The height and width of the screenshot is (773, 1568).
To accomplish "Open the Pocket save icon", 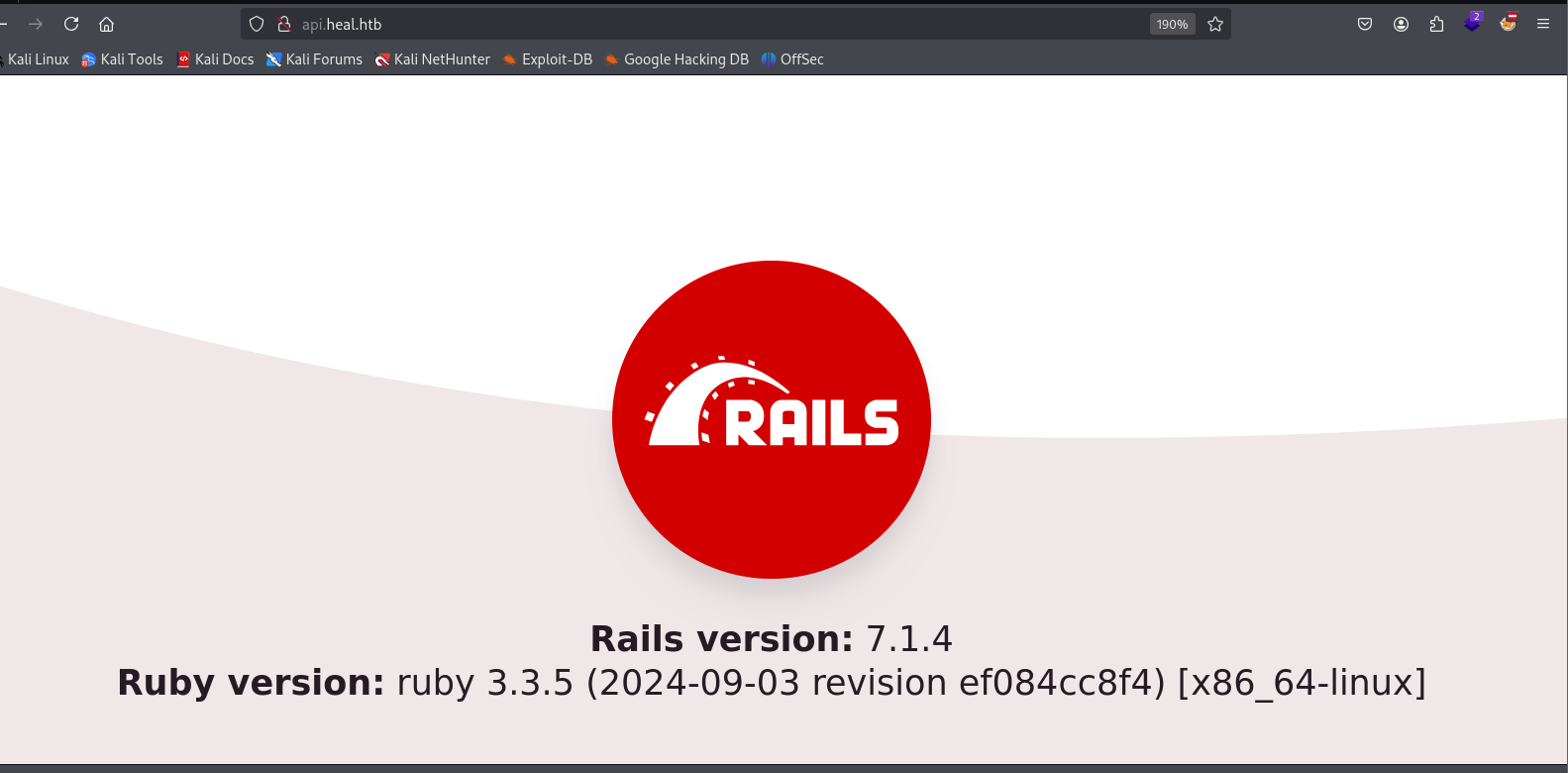I will click(x=1365, y=24).
